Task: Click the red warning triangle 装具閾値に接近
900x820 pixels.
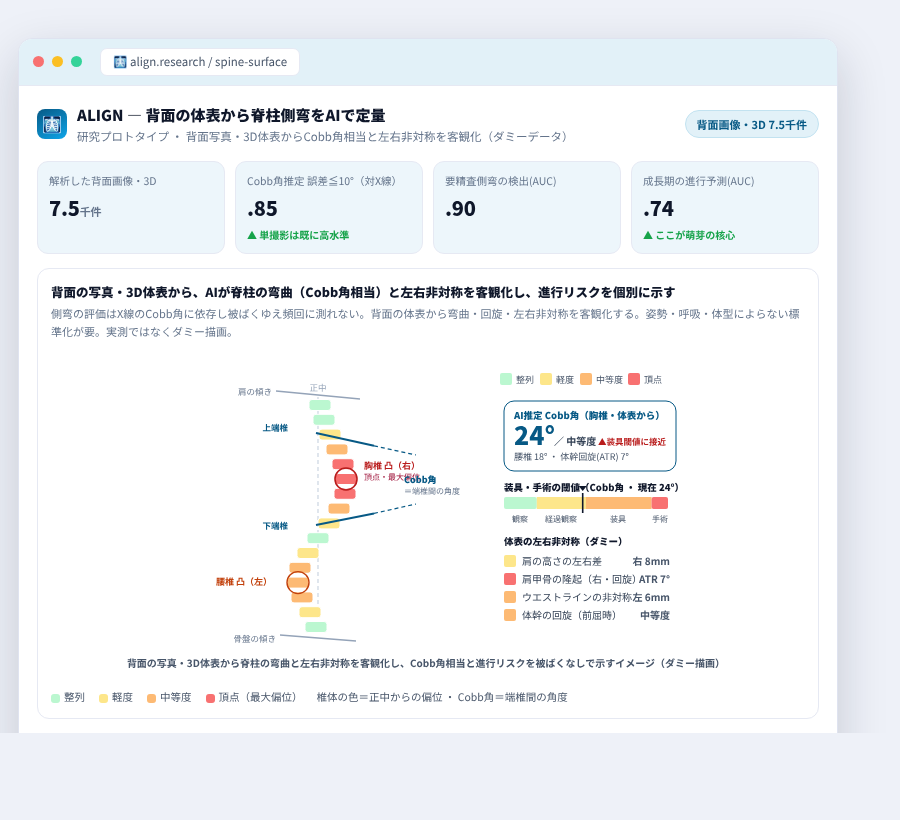Action: pyautogui.click(x=602, y=442)
